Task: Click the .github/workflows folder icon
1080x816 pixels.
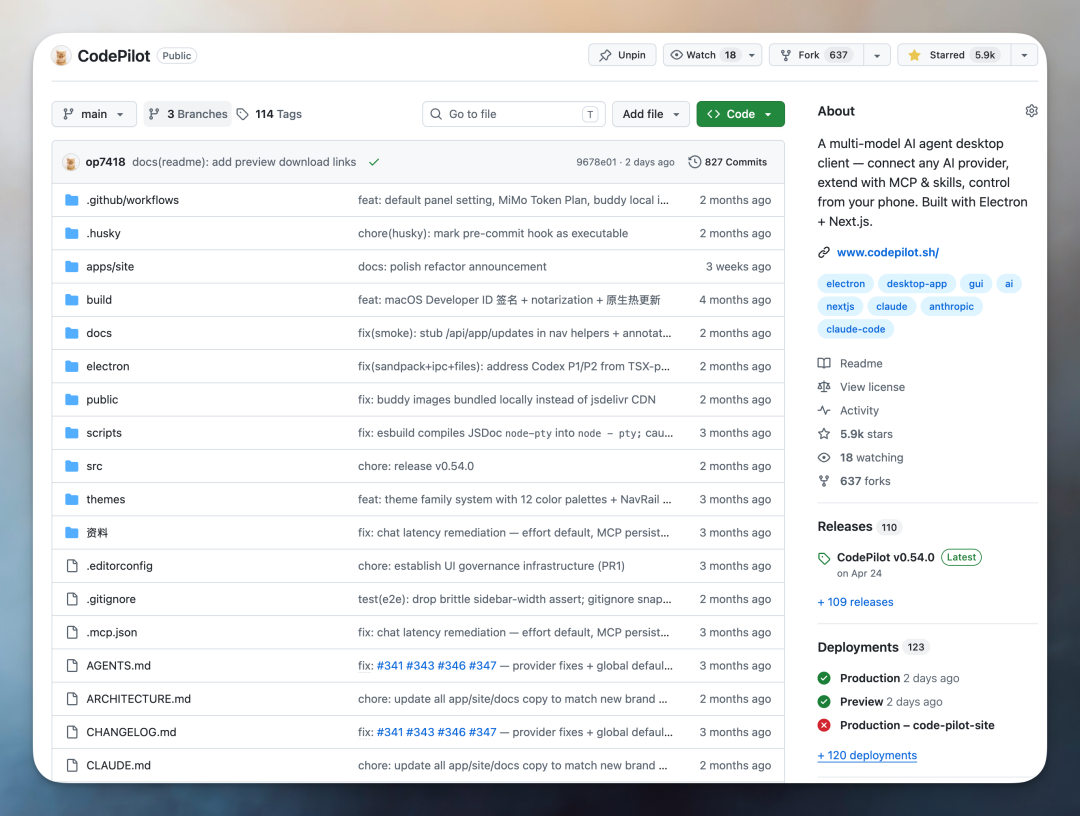Action: tap(72, 200)
